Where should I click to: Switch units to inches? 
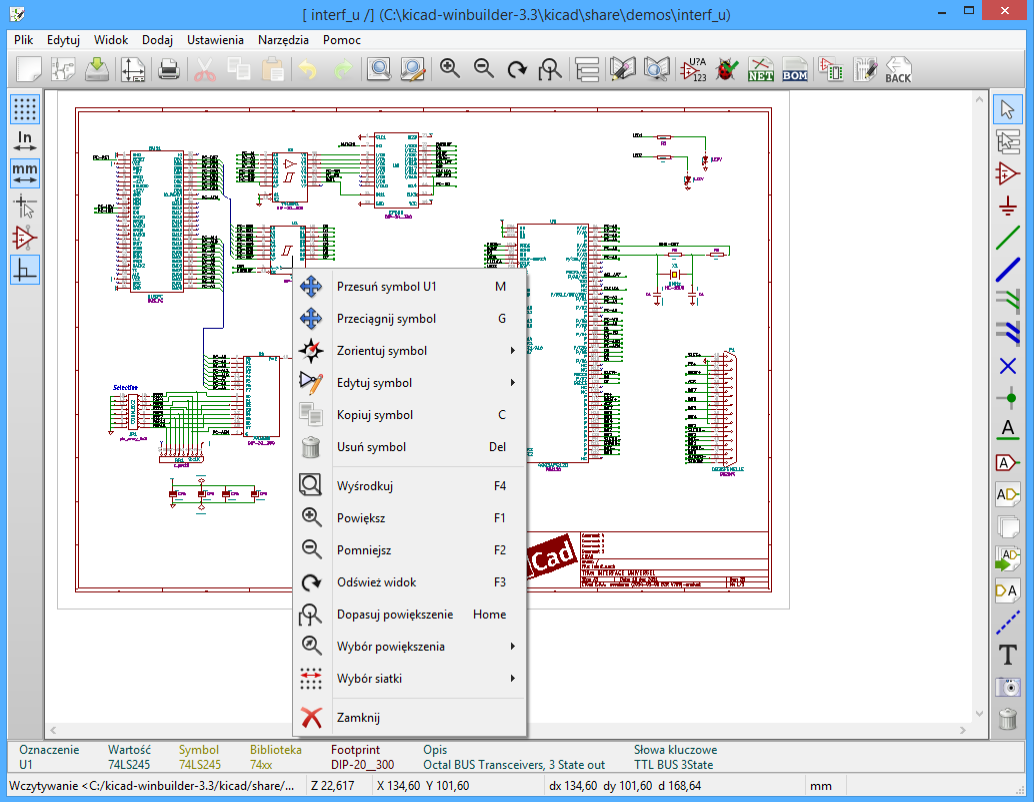pos(25,140)
